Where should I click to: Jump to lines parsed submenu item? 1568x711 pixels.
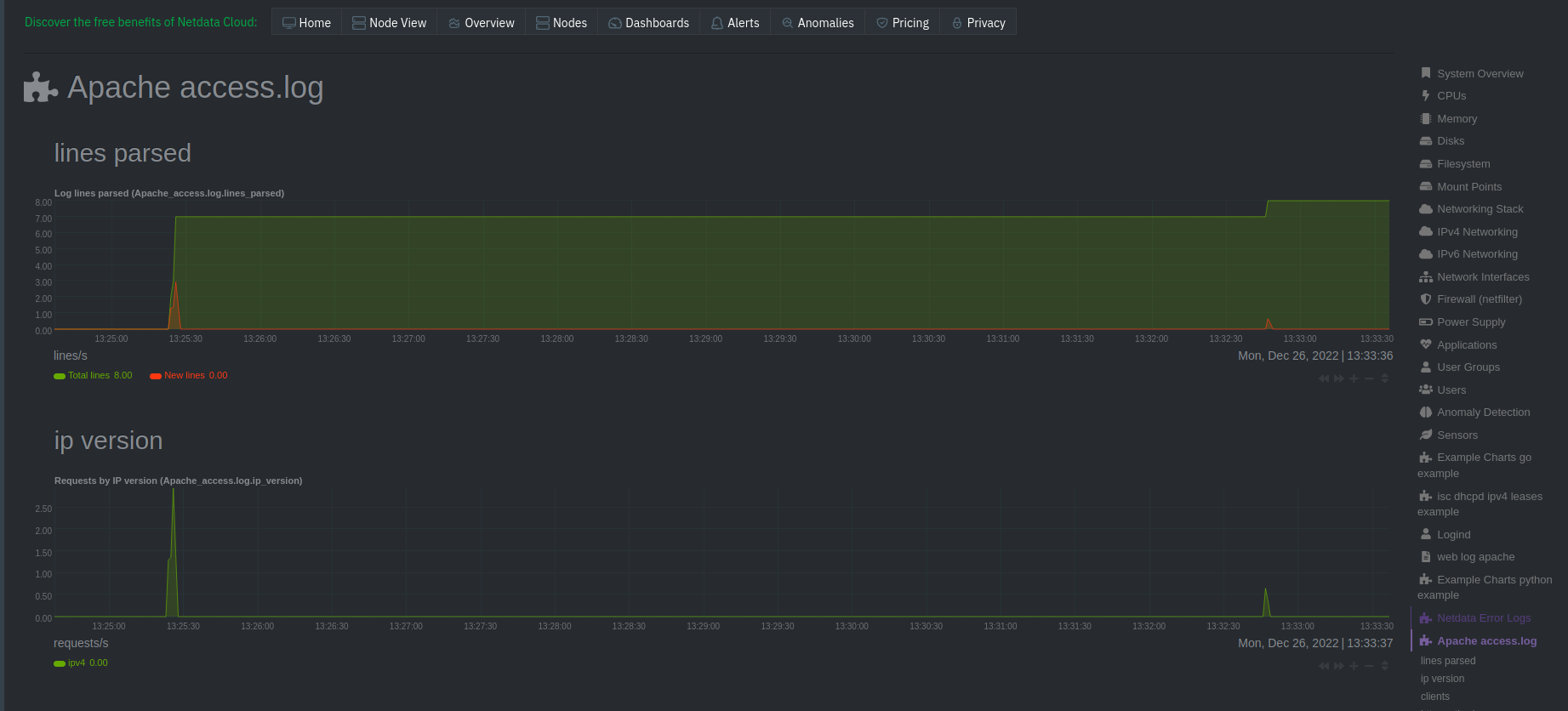coord(1448,661)
